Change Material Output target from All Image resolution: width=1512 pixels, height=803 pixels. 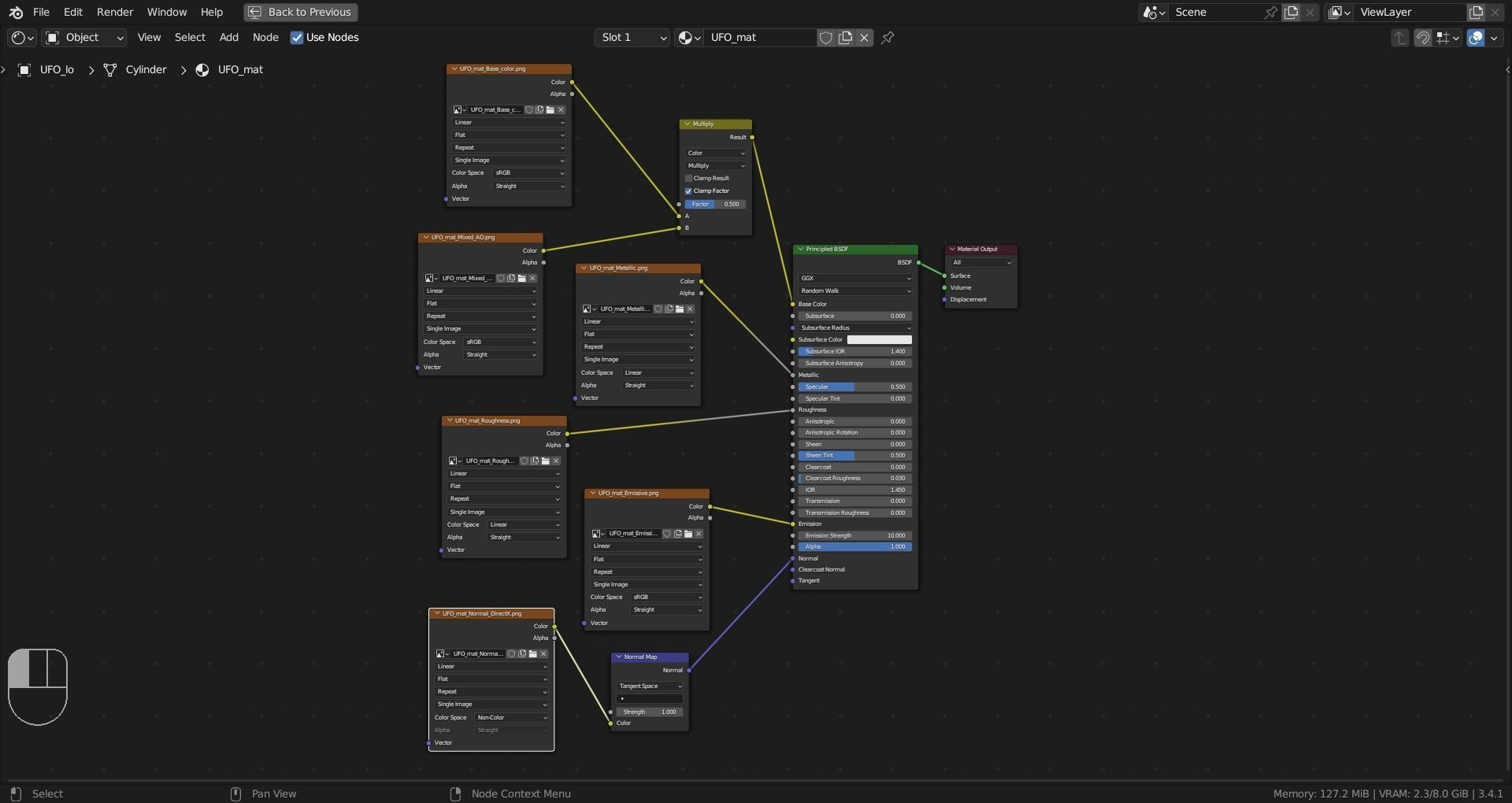pyautogui.click(x=981, y=263)
